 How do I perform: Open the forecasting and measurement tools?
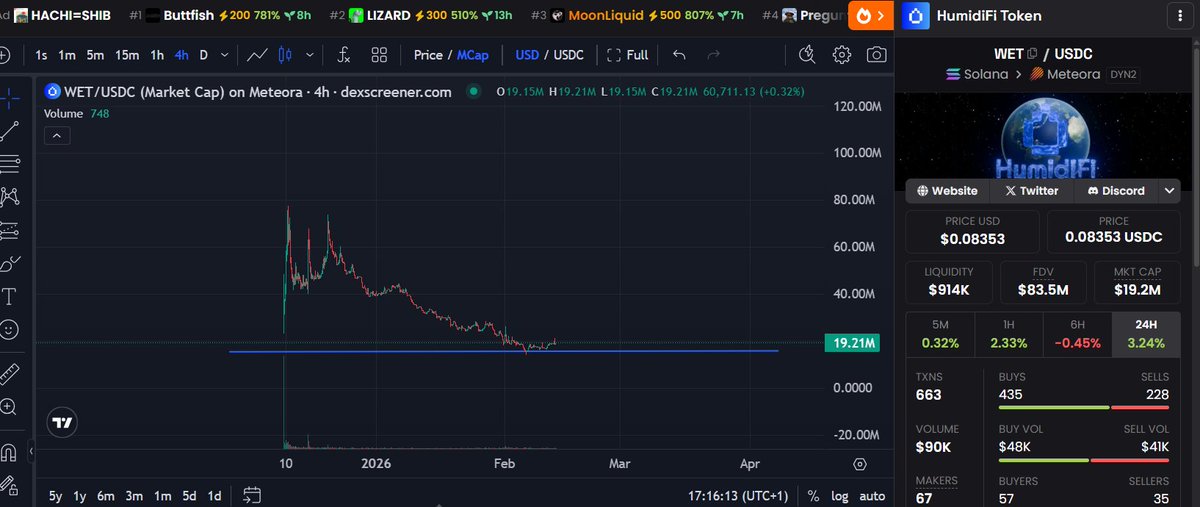click(10, 230)
